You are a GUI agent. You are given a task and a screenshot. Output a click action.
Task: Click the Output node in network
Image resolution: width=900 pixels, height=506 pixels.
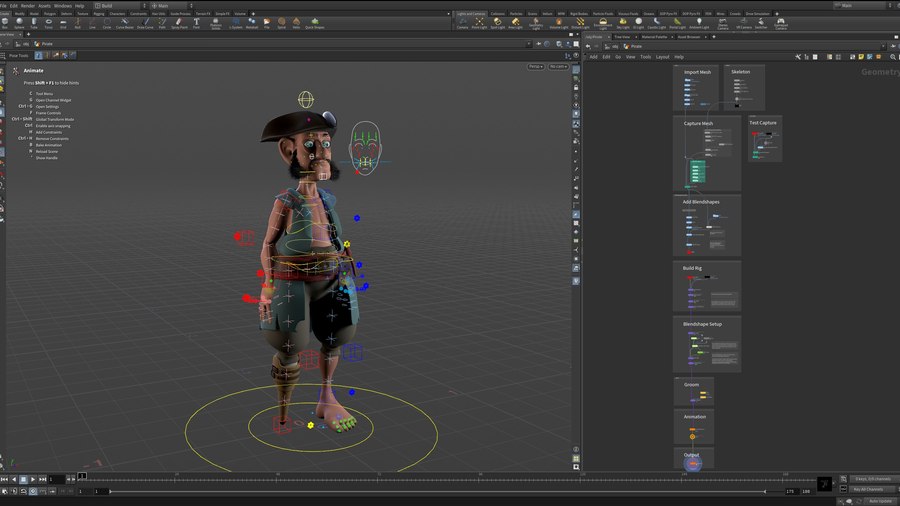click(x=692, y=462)
